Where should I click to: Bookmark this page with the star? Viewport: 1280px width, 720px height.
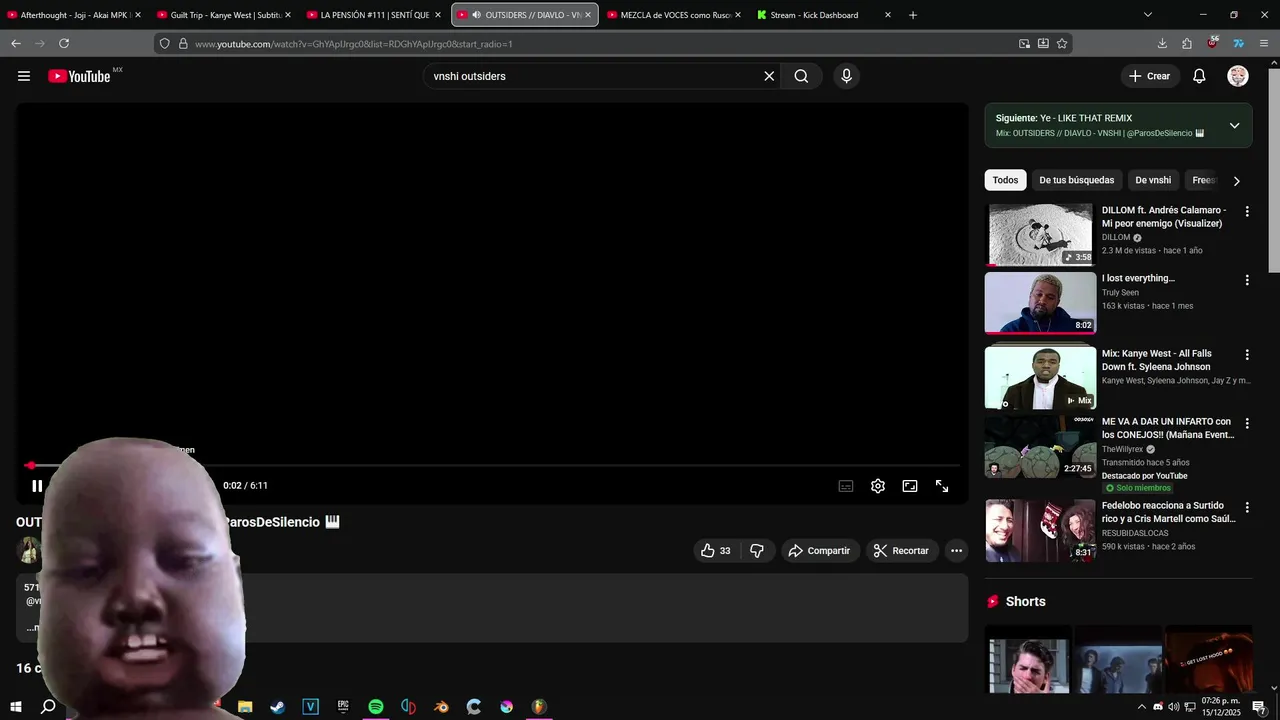coord(1062,43)
